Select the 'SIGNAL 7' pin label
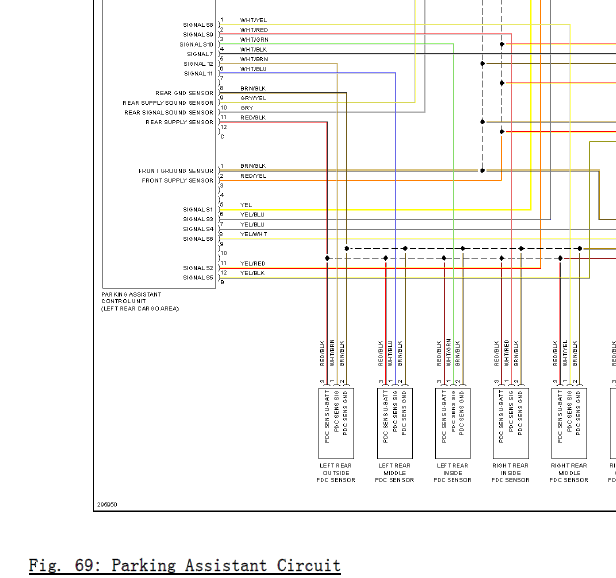This screenshot has width=616, height=578. tap(200, 54)
